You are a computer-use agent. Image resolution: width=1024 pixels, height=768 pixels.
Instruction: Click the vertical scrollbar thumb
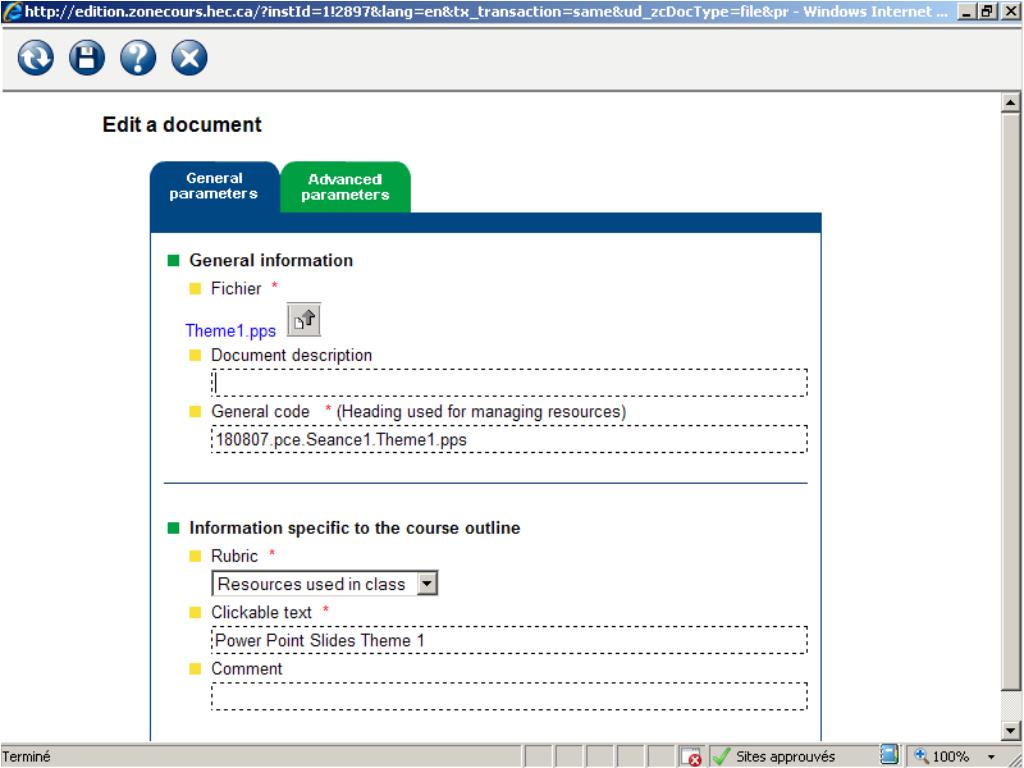click(x=1011, y=400)
